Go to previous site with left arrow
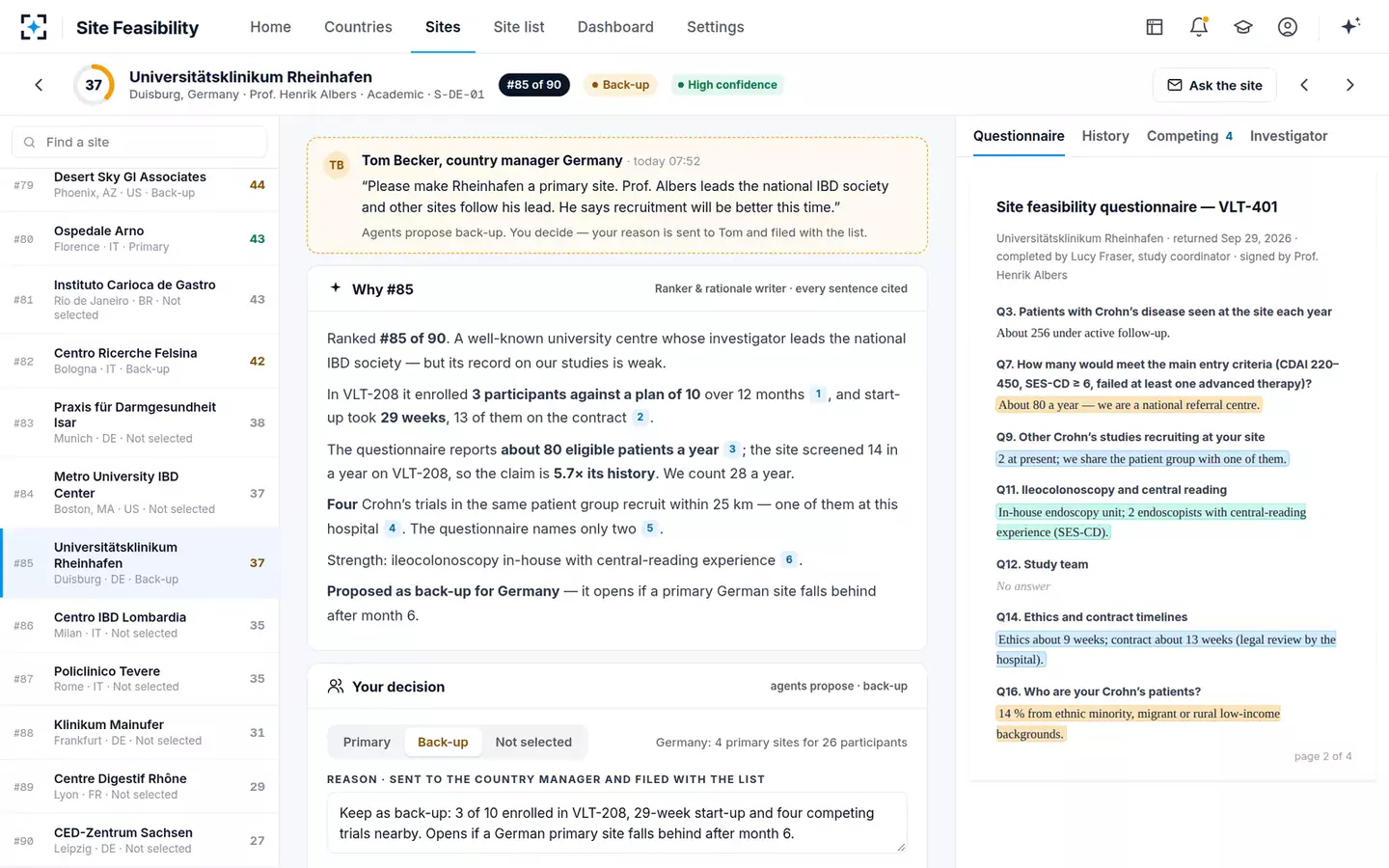This screenshot has width=1389, height=868. [x=1304, y=85]
